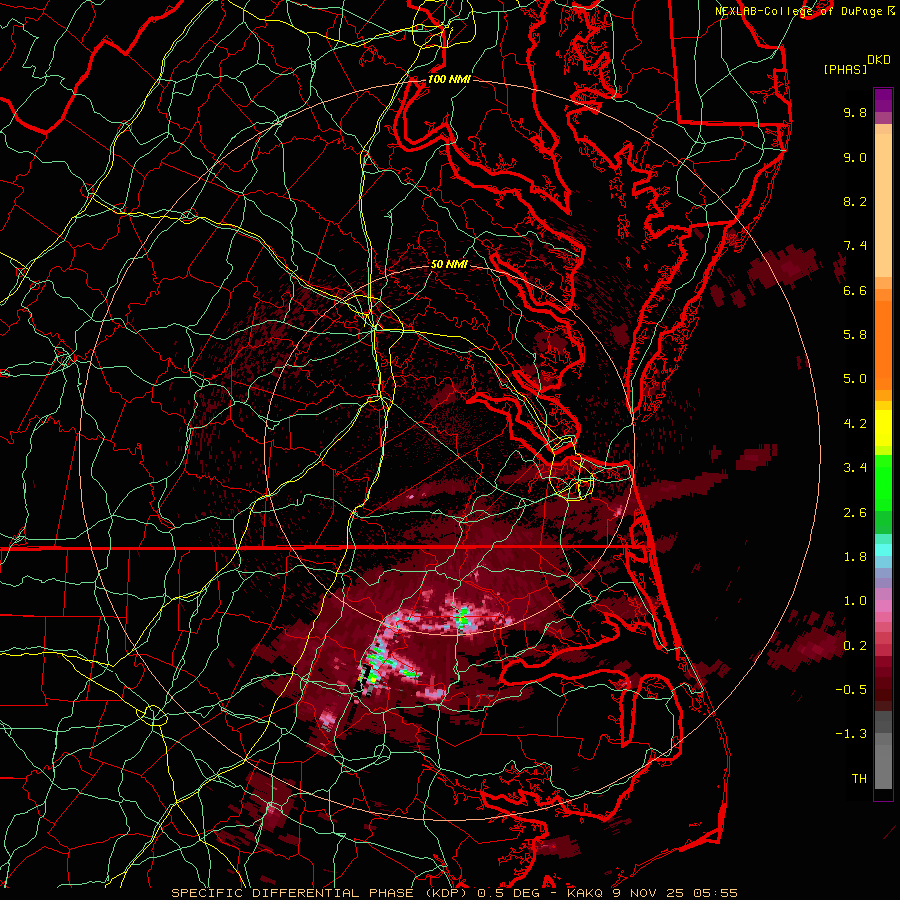The height and width of the screenshot is (900, 900).
Task: Click the 9.0 scale value
Action: coord(855,157)
